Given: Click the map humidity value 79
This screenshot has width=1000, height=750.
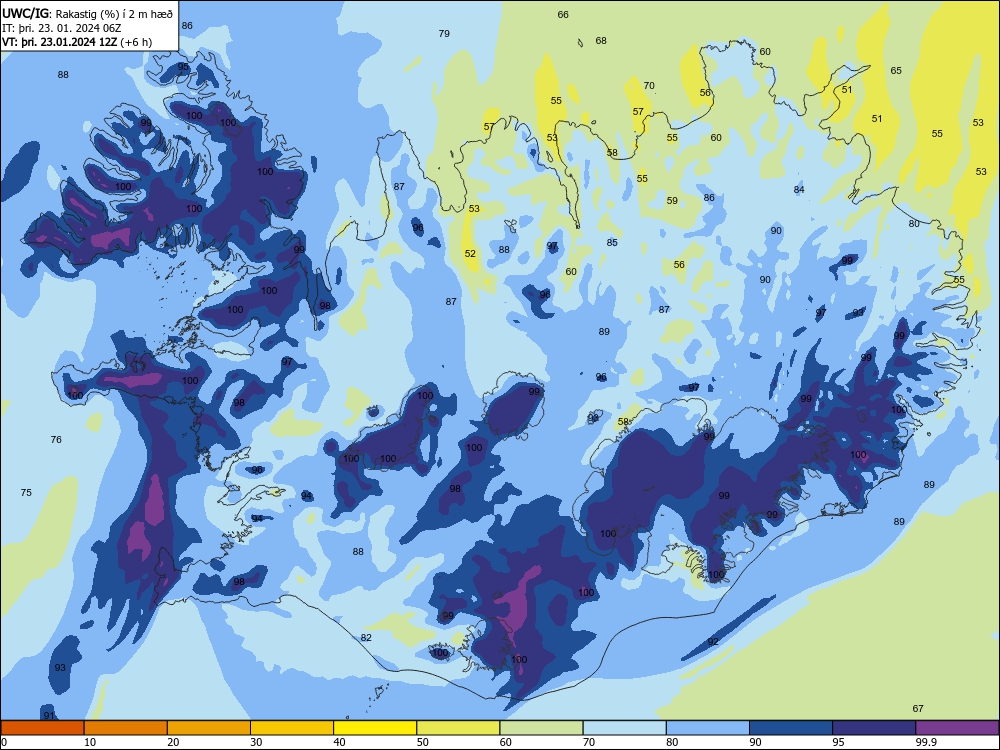Looking at the screenshot, I should tap(444, 34).
